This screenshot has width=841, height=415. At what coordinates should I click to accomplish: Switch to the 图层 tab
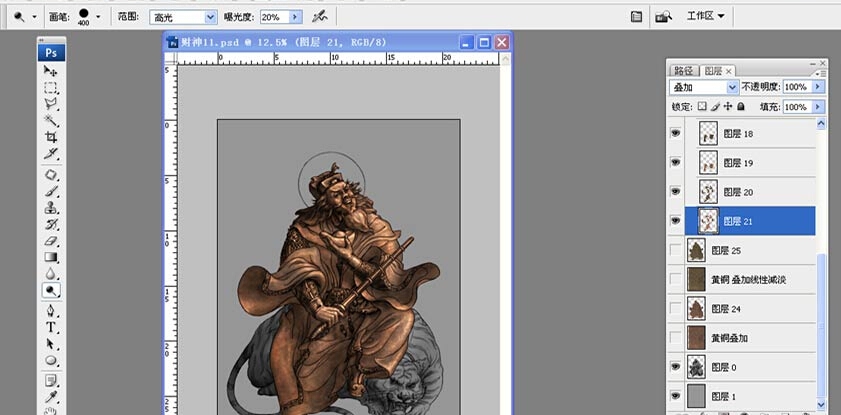(713, 71)
